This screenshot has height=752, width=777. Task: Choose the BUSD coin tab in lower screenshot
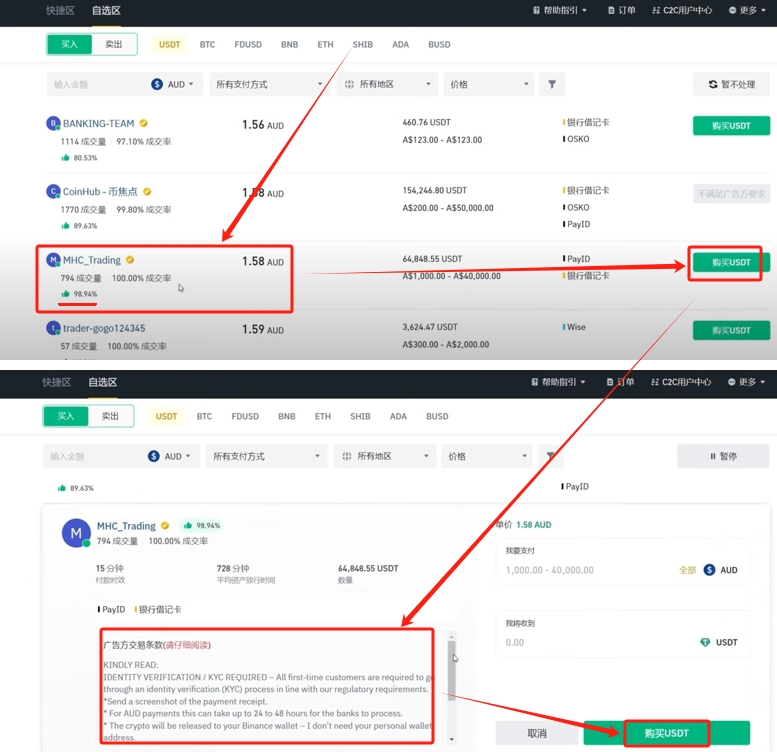pos(437,416)
